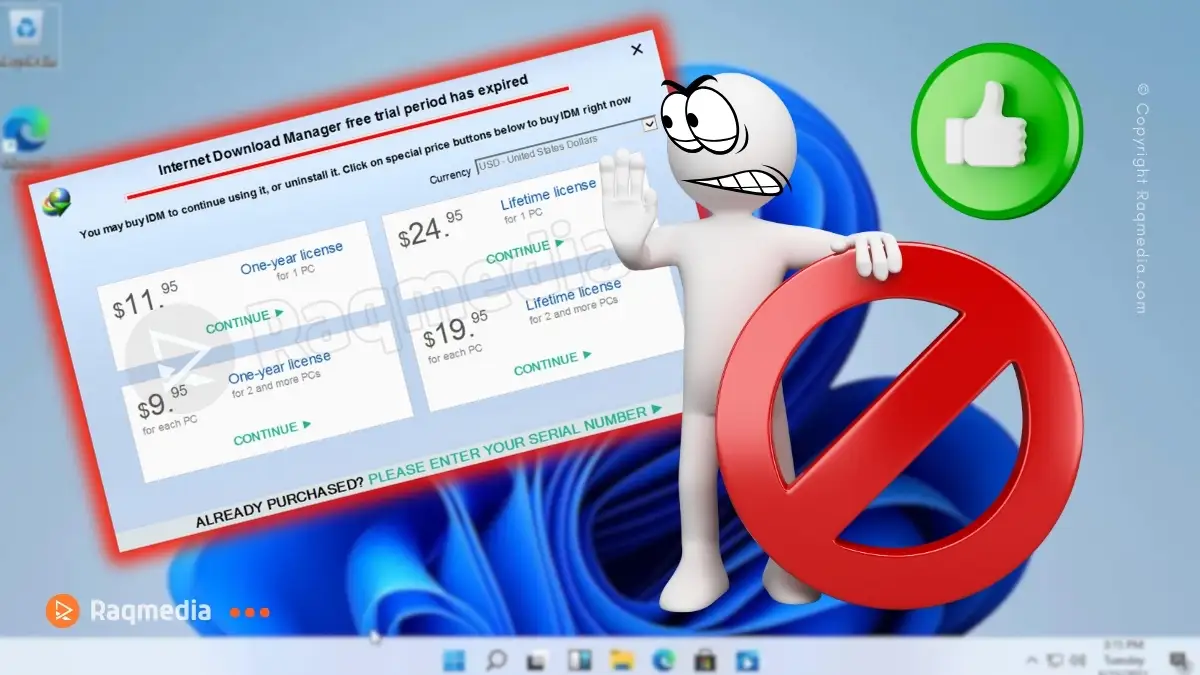
Task: Open File Explorer from the taskbar
Action: pyautogui.click(x=620, y=660)
